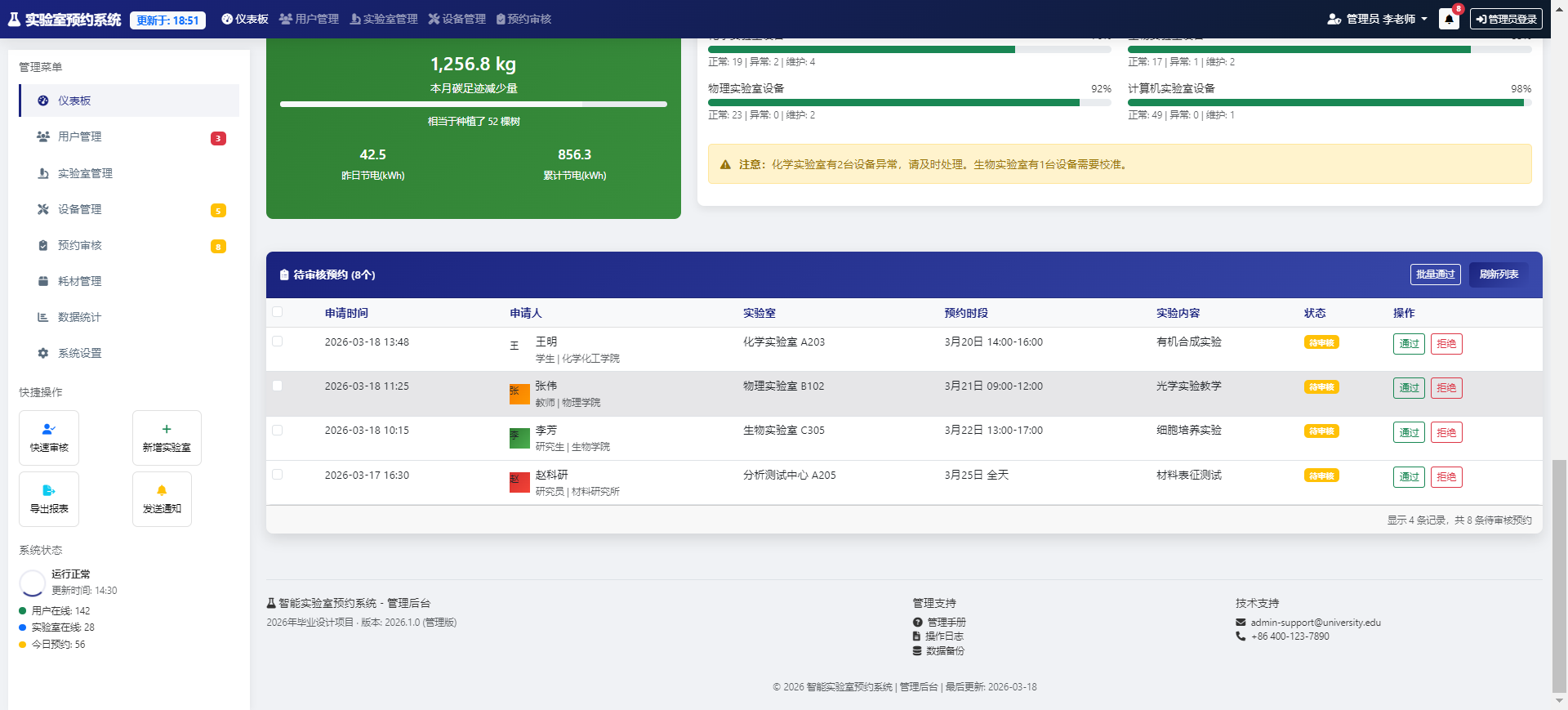Approve 王明 reservation with 通过
This screenshot has height=710, width=1568.
[x=1409, y=344]
